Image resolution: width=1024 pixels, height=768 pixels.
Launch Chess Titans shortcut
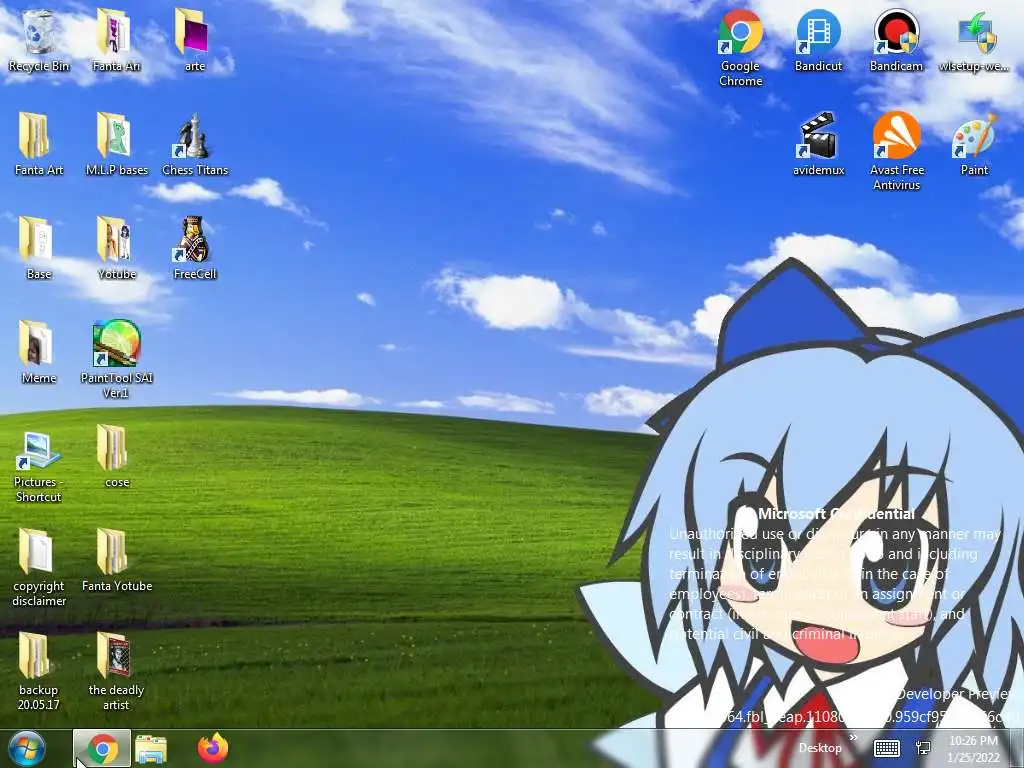pos(195,144)
